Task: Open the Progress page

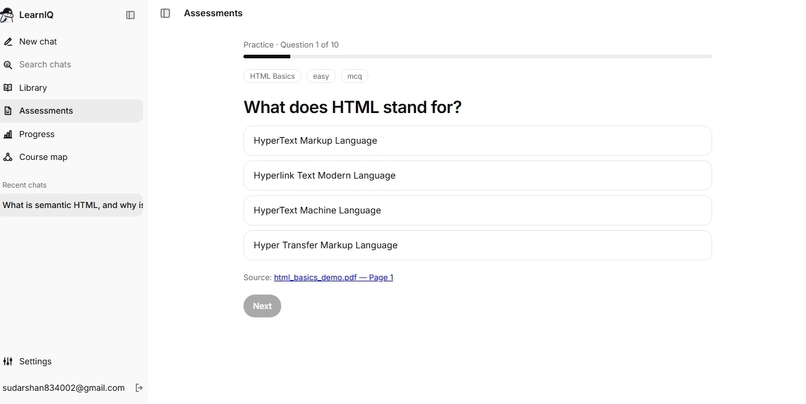Action: (71, 134)
